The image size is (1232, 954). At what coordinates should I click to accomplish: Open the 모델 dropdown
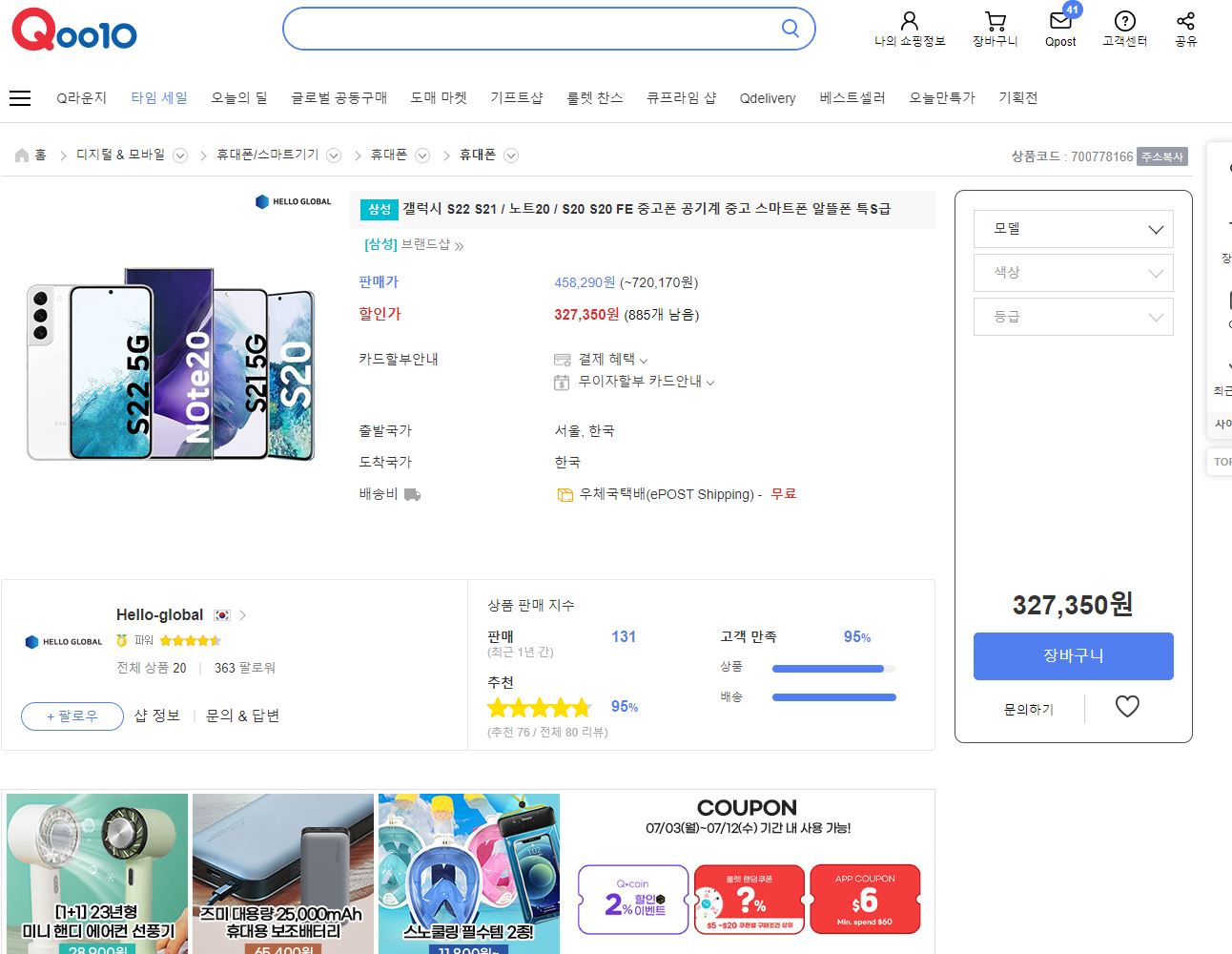(1074, 229)
